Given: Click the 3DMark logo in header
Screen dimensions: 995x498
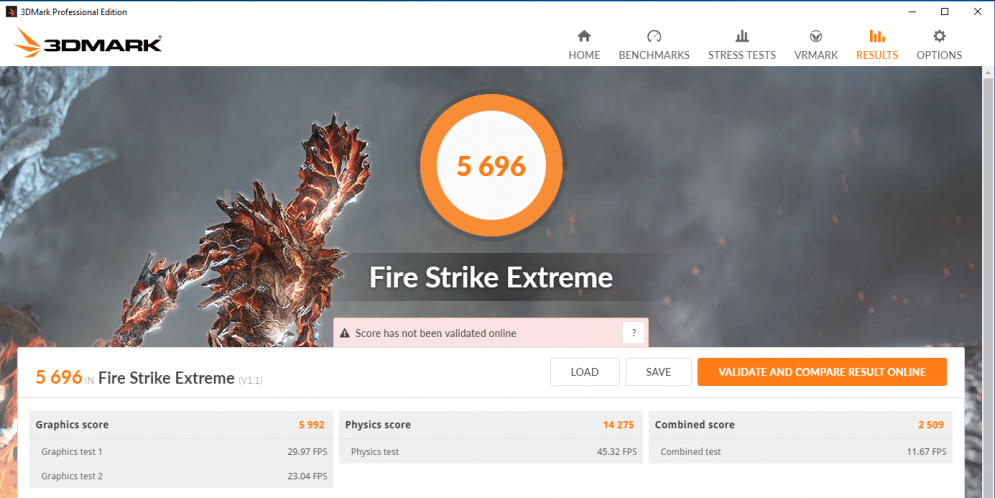Looking at the screenshot, I should (x=88, y=43).
